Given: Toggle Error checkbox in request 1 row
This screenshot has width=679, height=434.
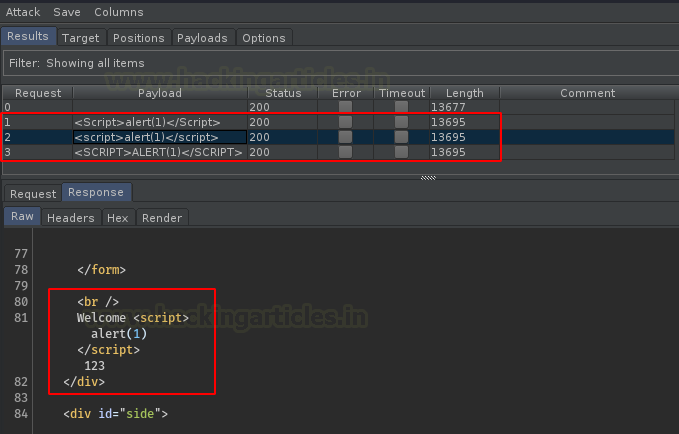Looking at the screenshot, I should pos(345,122).
